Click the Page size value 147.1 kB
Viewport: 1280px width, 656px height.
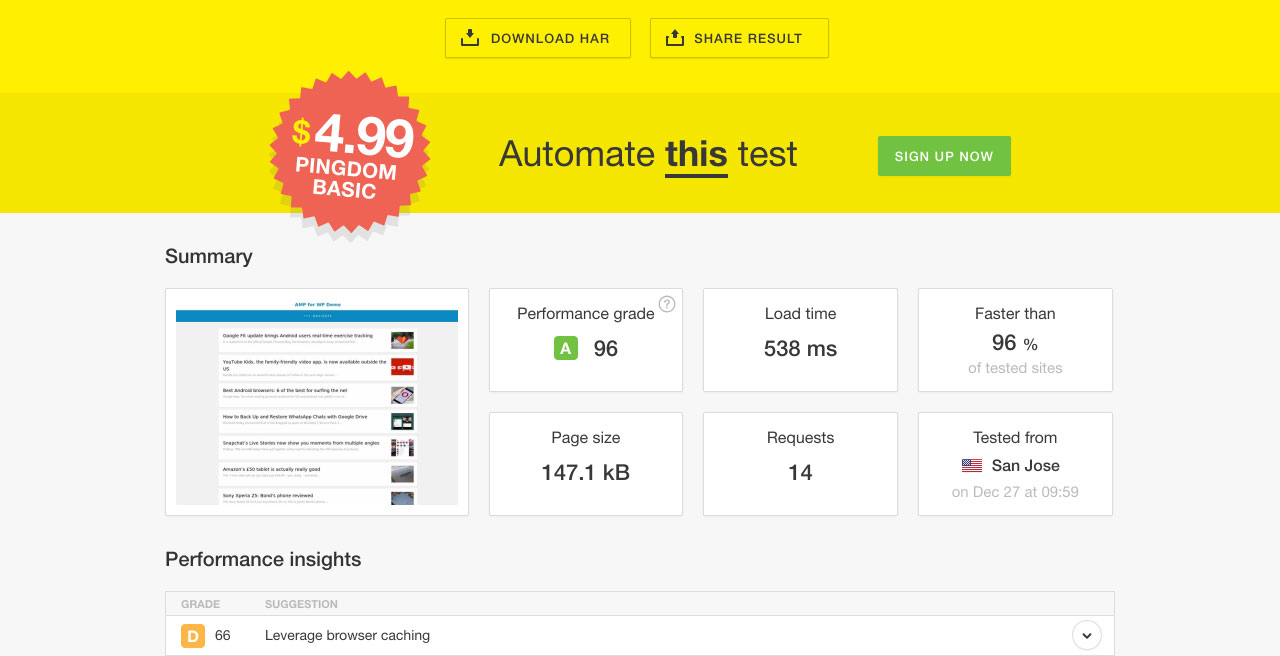point(585,473)
